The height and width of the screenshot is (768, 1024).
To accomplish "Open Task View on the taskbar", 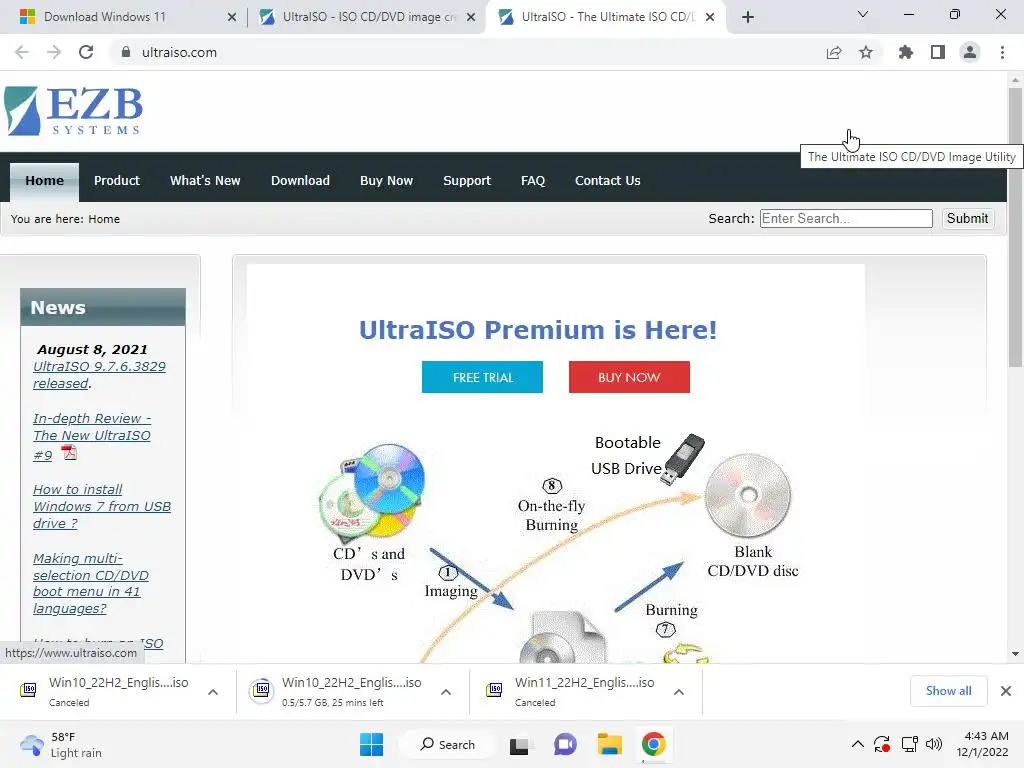I will pyautogui.click(x=519, y=744).
